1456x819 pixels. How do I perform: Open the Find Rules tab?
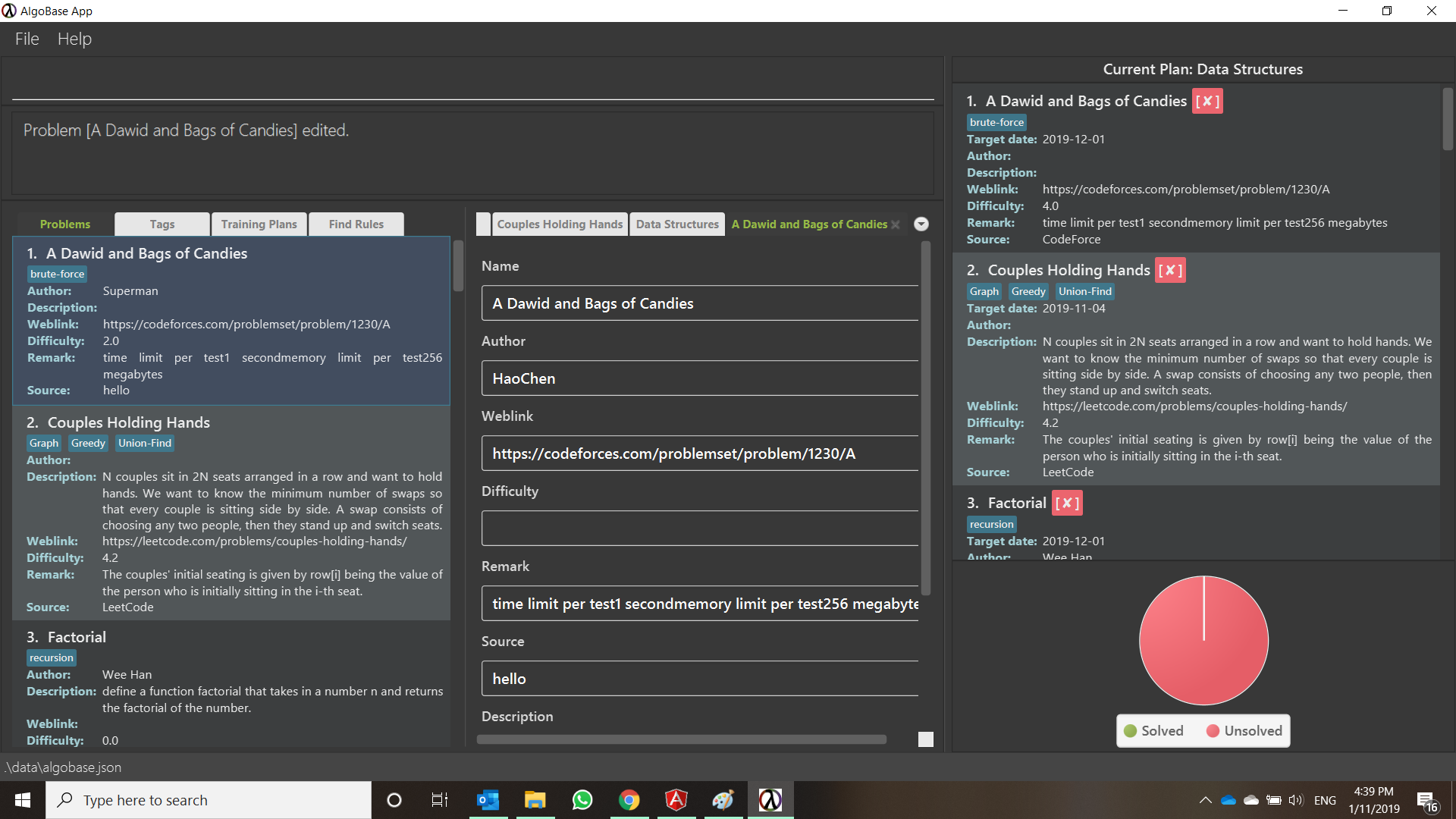point(356,224)
